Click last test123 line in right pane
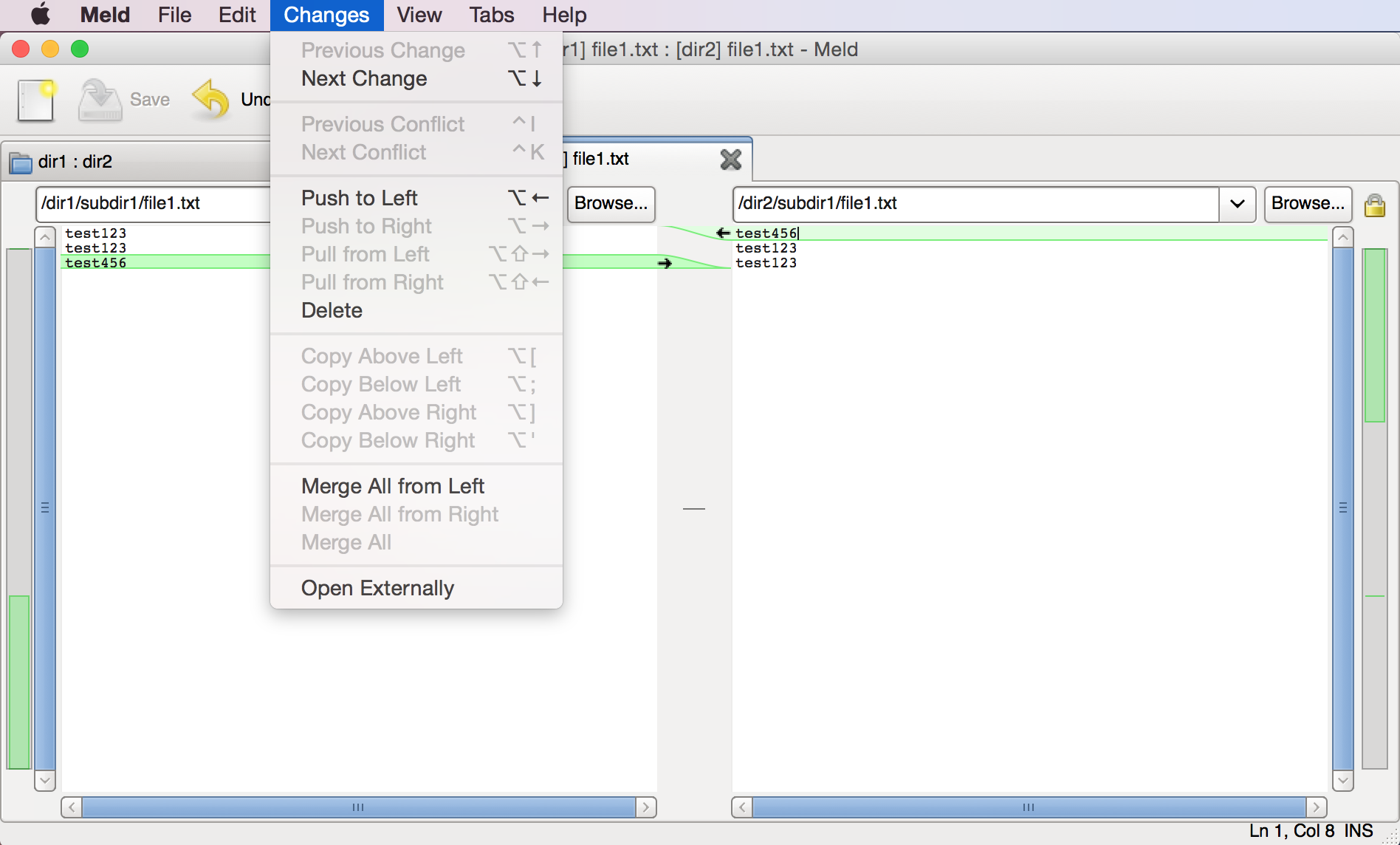 (x=766, y=263)
